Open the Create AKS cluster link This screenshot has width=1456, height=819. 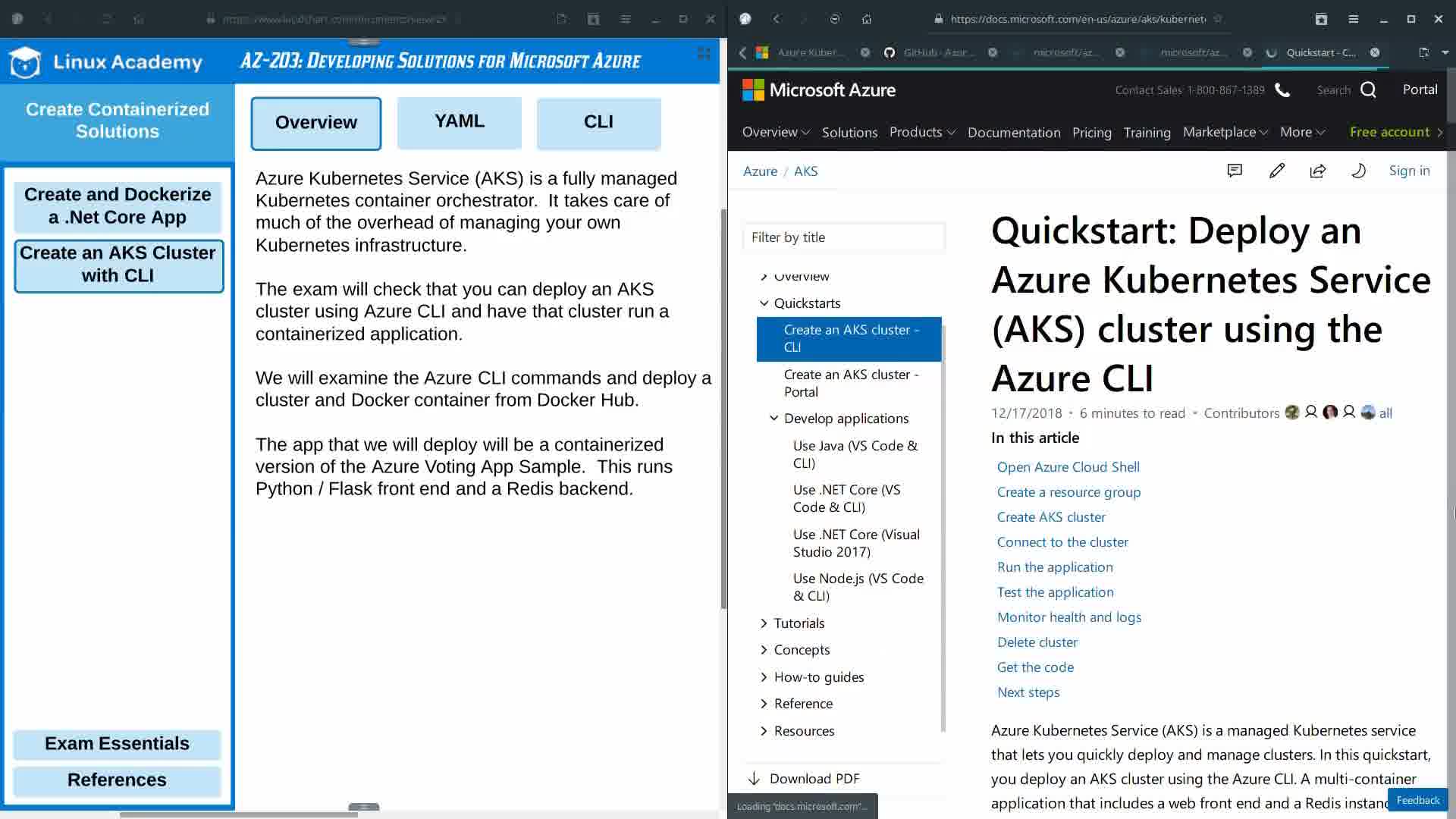[x=1050, y=517]
